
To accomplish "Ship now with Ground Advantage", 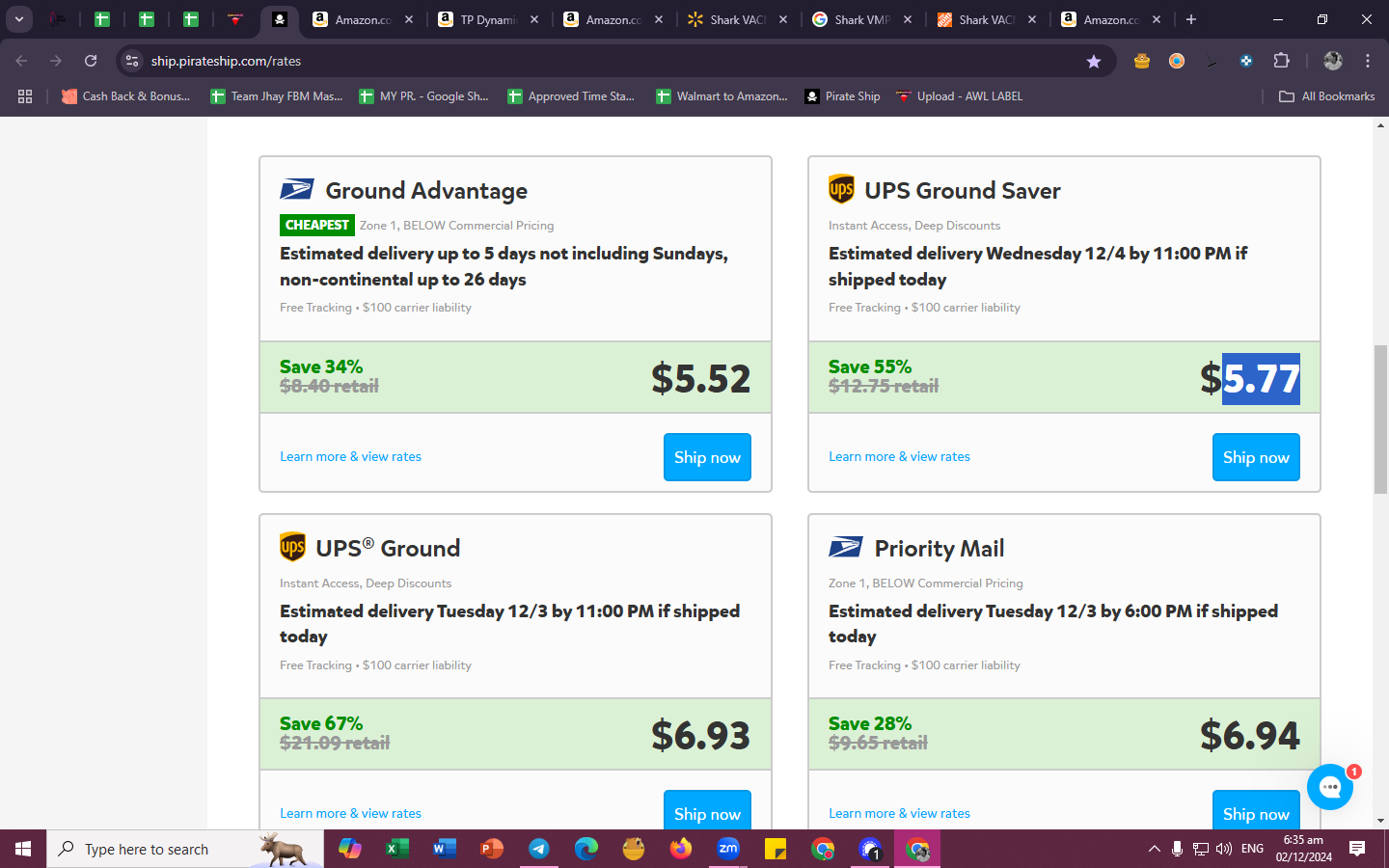I will coord(707,457).
